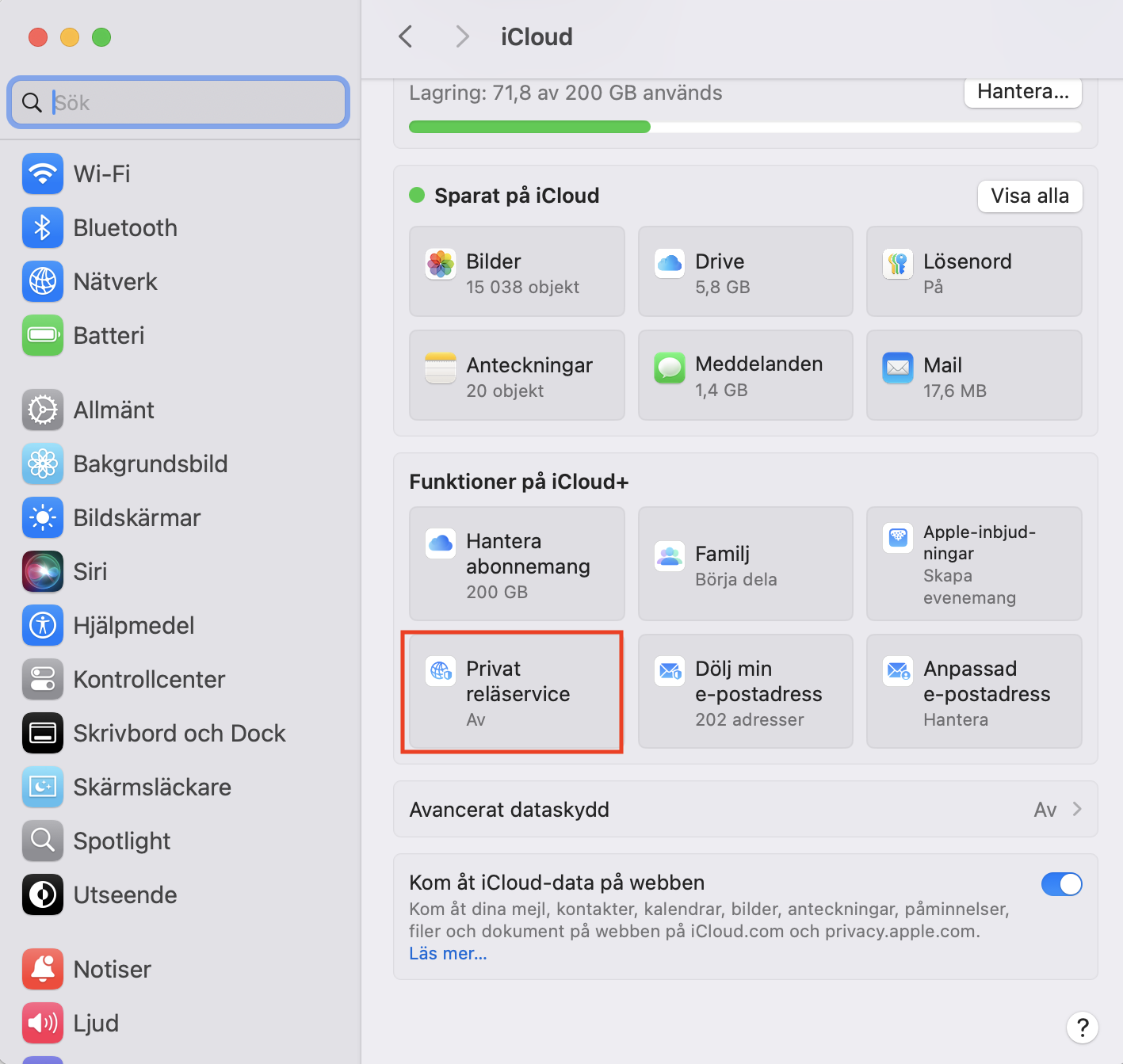Open the Hjälpmedel accessibility icon
This screenshot has width=1123, height=1064.
tap(43, 625)
